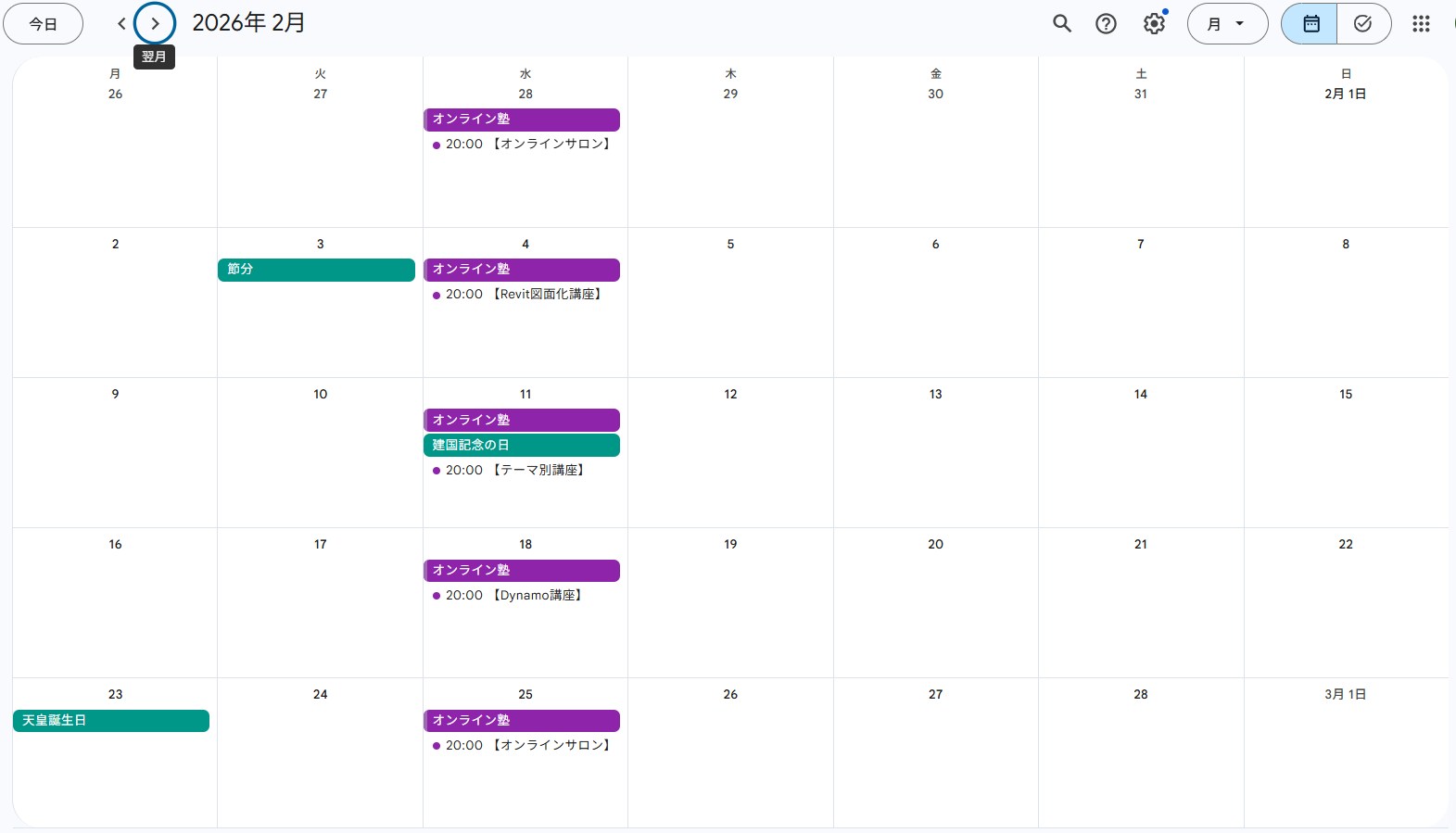Open the Google apps grid
The width and height of the screenshot is (1456, 833).
pyautogui.click(x=1421, y=24)
